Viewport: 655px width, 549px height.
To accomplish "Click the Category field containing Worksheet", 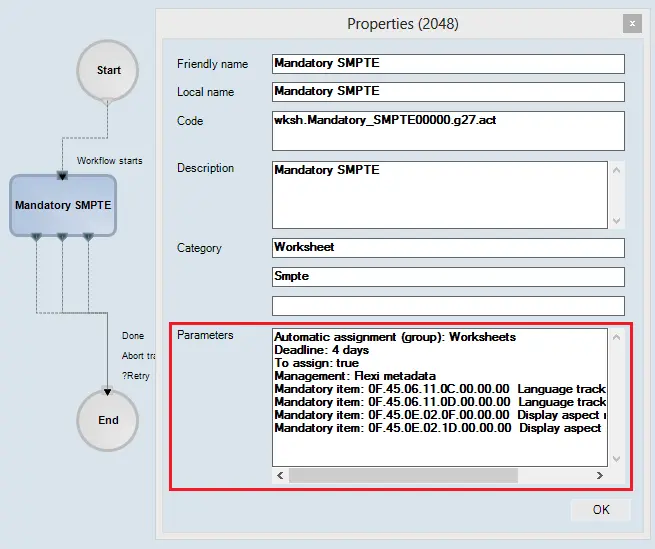I will tap(448, 248).
